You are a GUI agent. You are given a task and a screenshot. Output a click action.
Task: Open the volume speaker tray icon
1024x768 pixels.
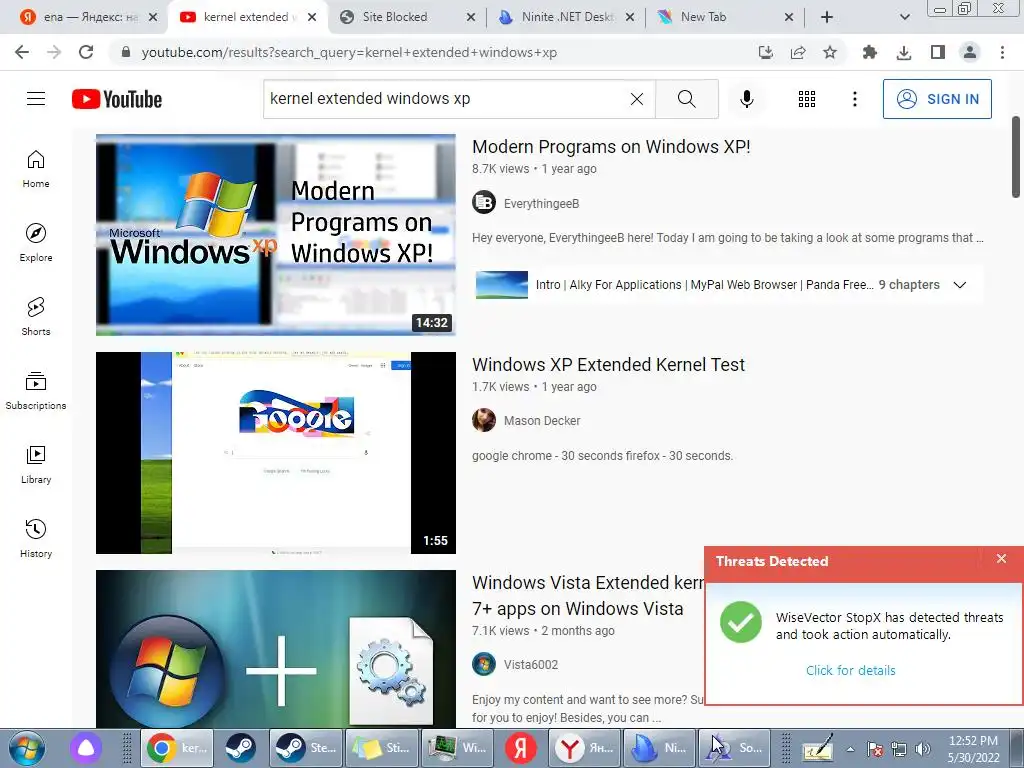923,749
